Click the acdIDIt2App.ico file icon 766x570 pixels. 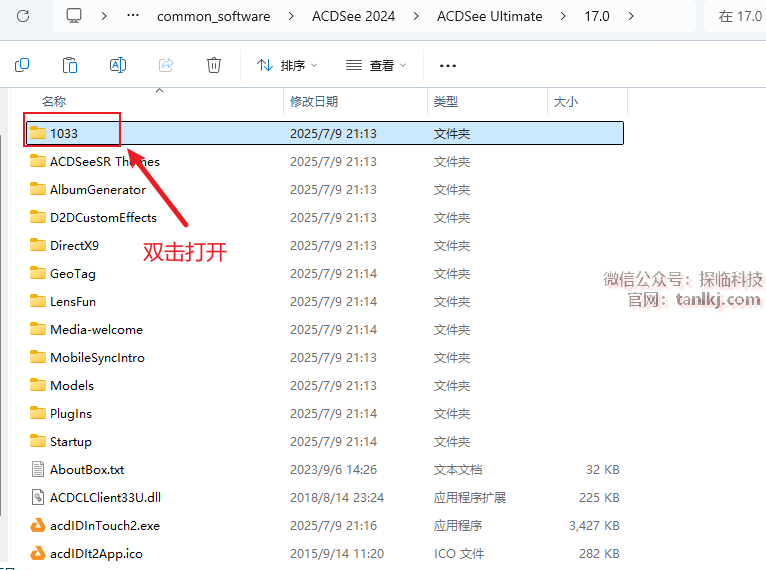pyautogui.click(x=38, y=553)
